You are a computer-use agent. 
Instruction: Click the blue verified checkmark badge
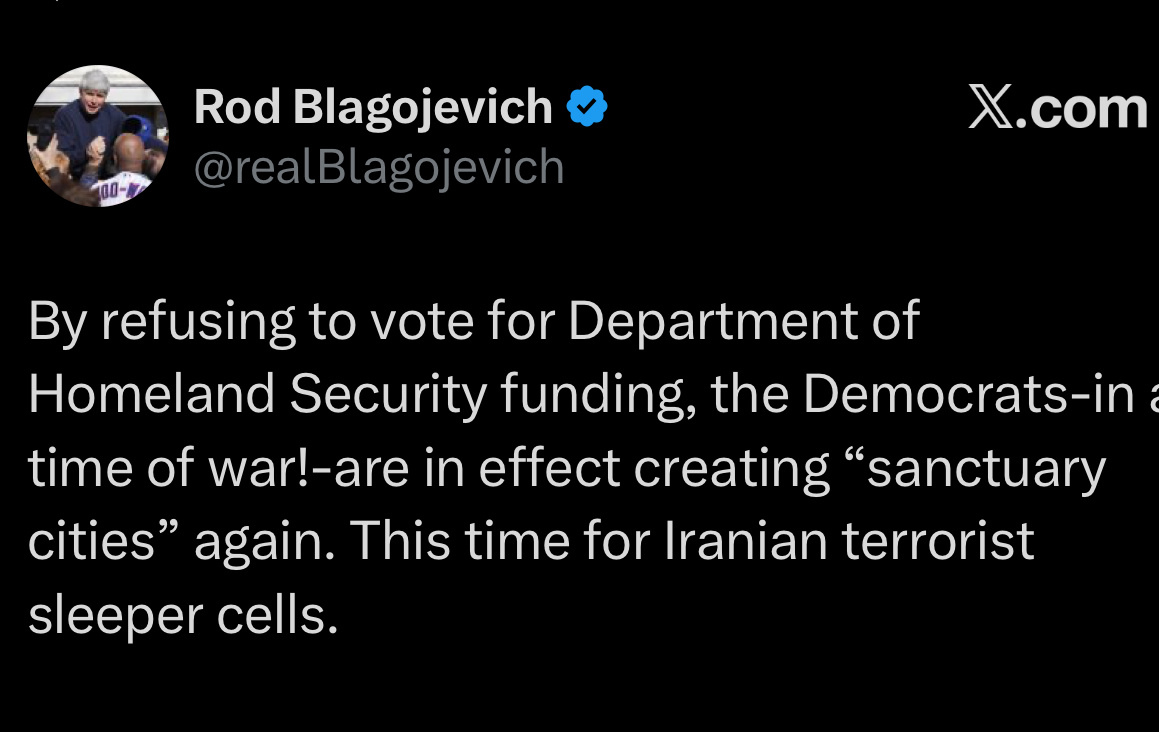pyautogui.click(x=587, y=107)
